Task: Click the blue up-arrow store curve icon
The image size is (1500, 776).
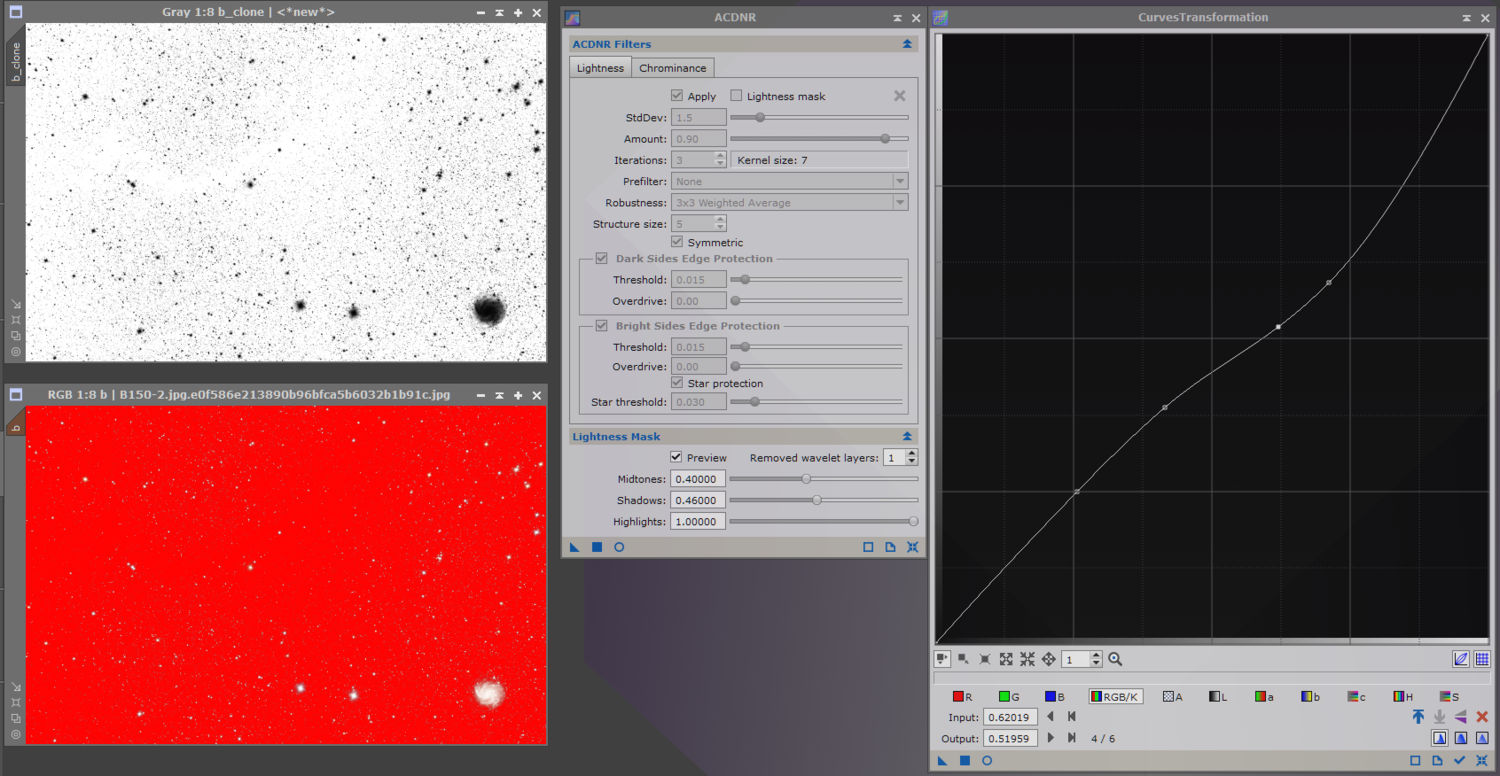Action: [x=1418, y=717]
